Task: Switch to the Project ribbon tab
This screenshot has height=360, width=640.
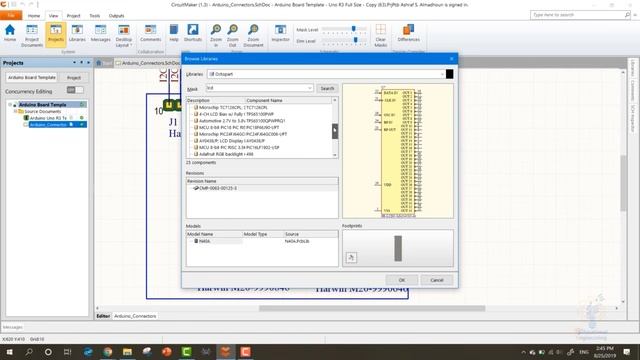Action: [x=73, y=16]
